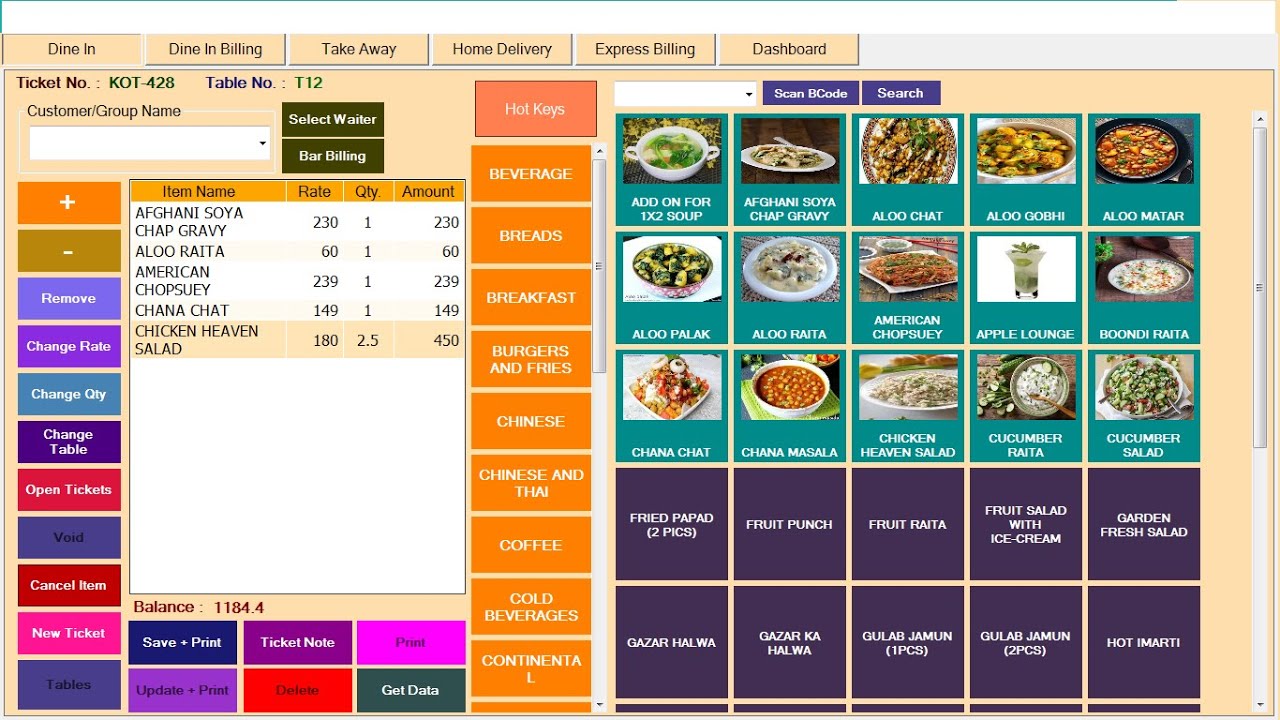Image resolution: width=1280 pixels, height=720 pixels.
Task: Click the Hot Keys button
Action: (535, 109)
